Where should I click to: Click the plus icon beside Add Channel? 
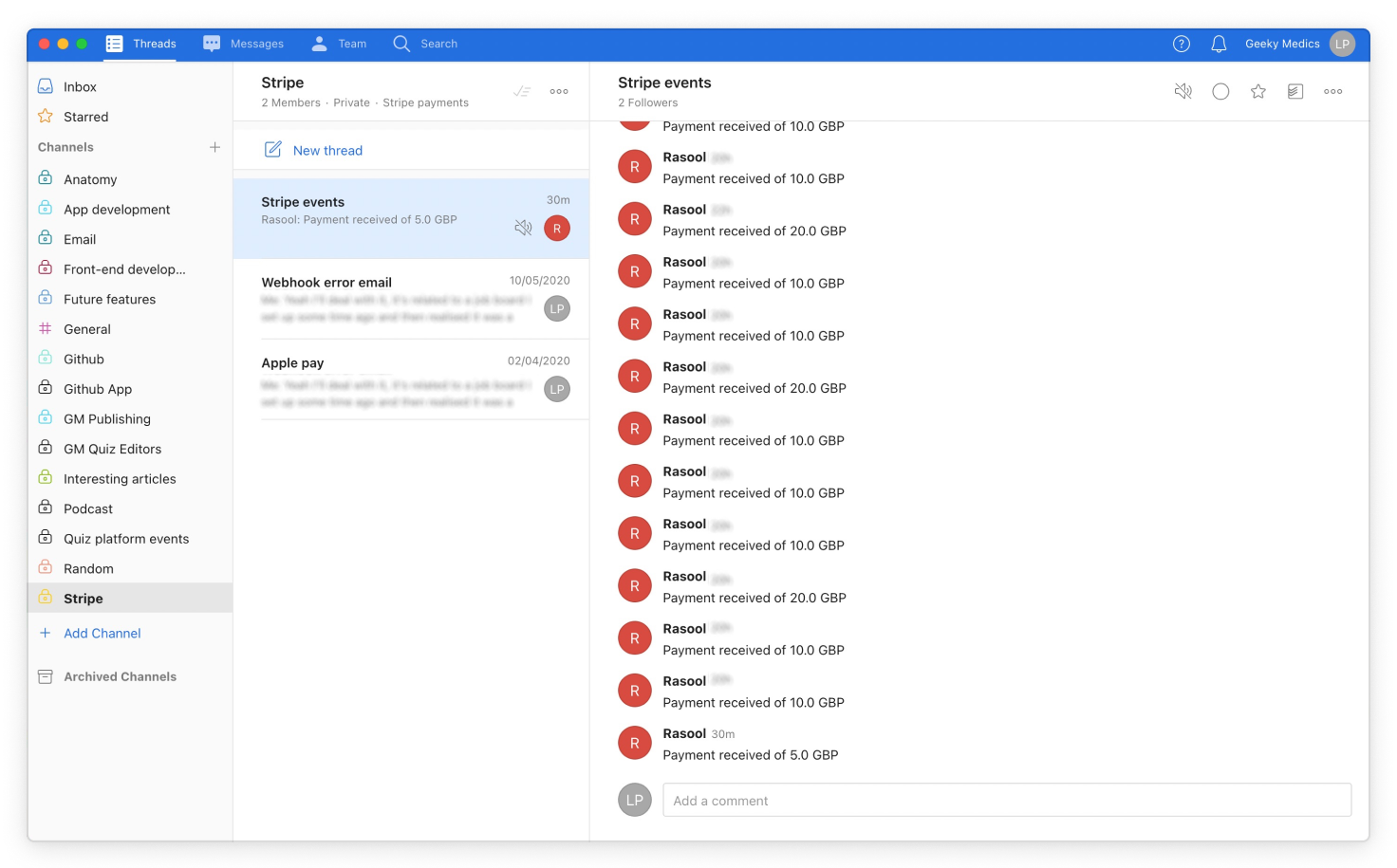[45, 633]
